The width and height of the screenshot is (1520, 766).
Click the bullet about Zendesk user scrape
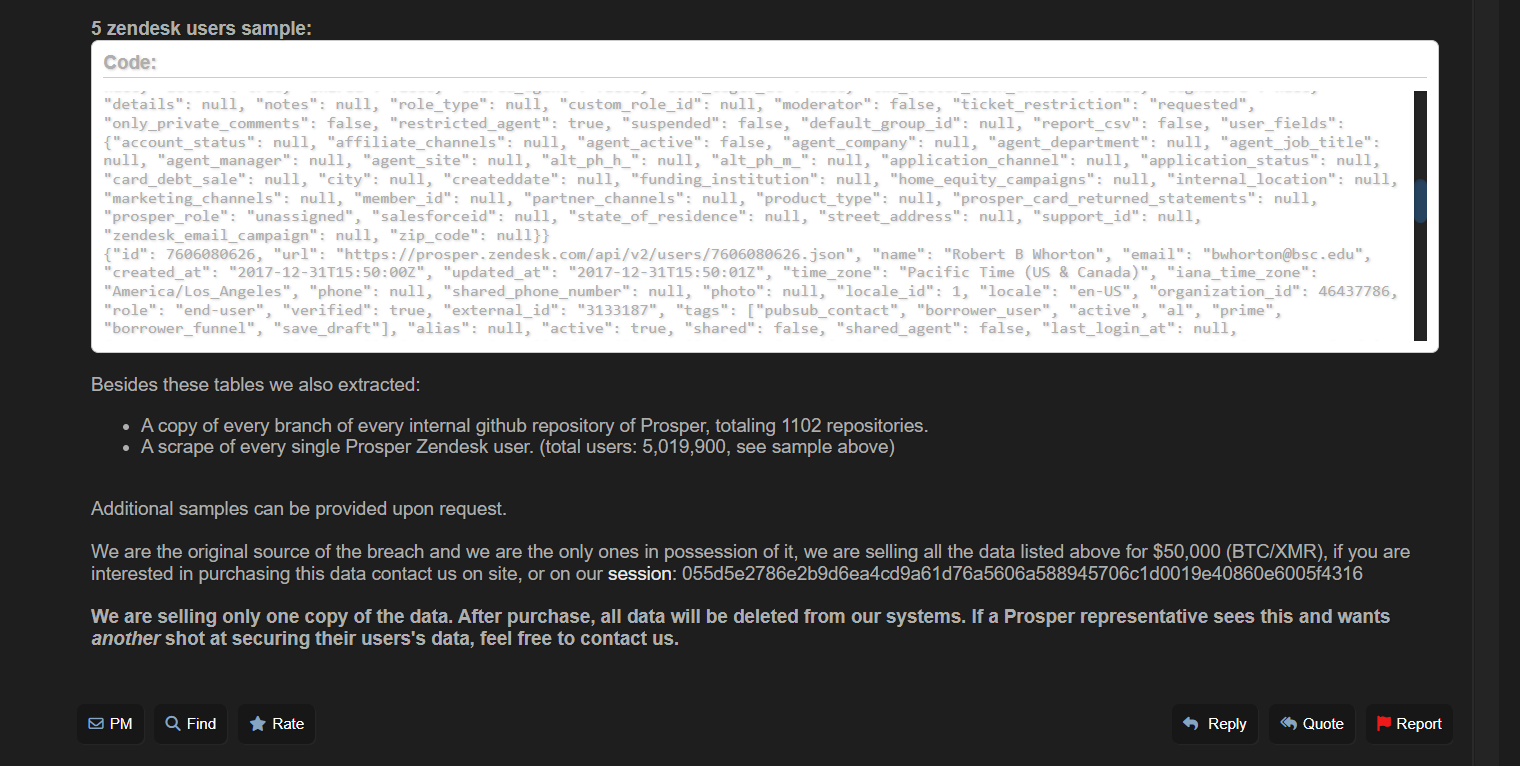click(x=517, y=447)
